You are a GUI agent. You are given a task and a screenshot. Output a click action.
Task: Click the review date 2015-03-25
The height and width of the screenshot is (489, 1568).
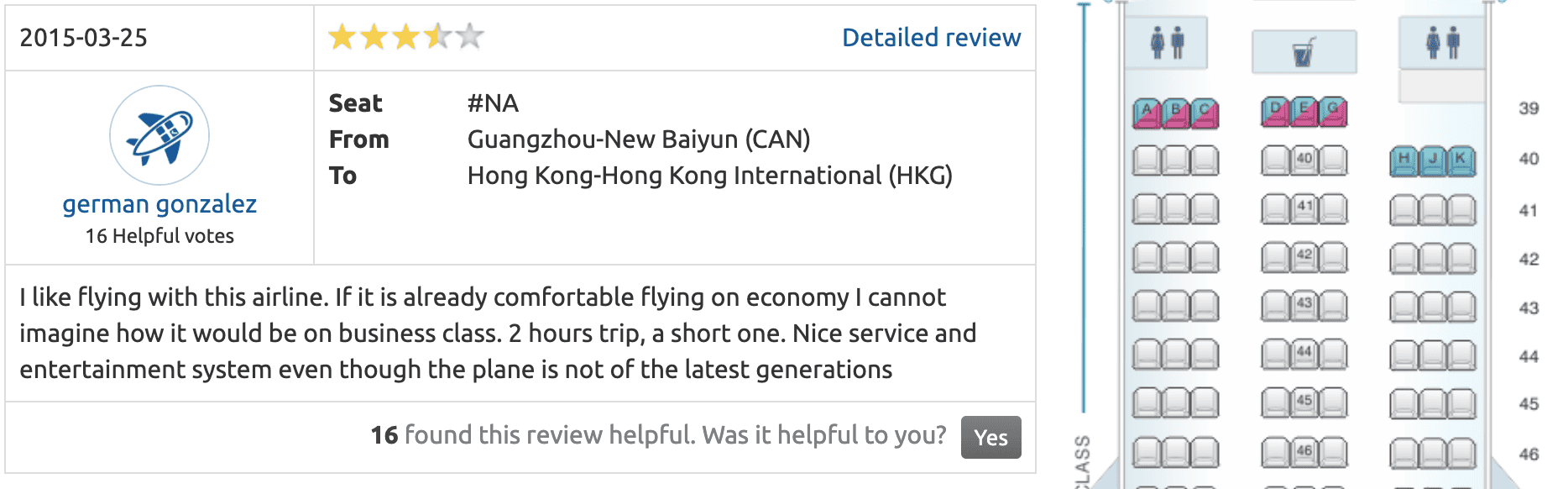coord(83,38)
